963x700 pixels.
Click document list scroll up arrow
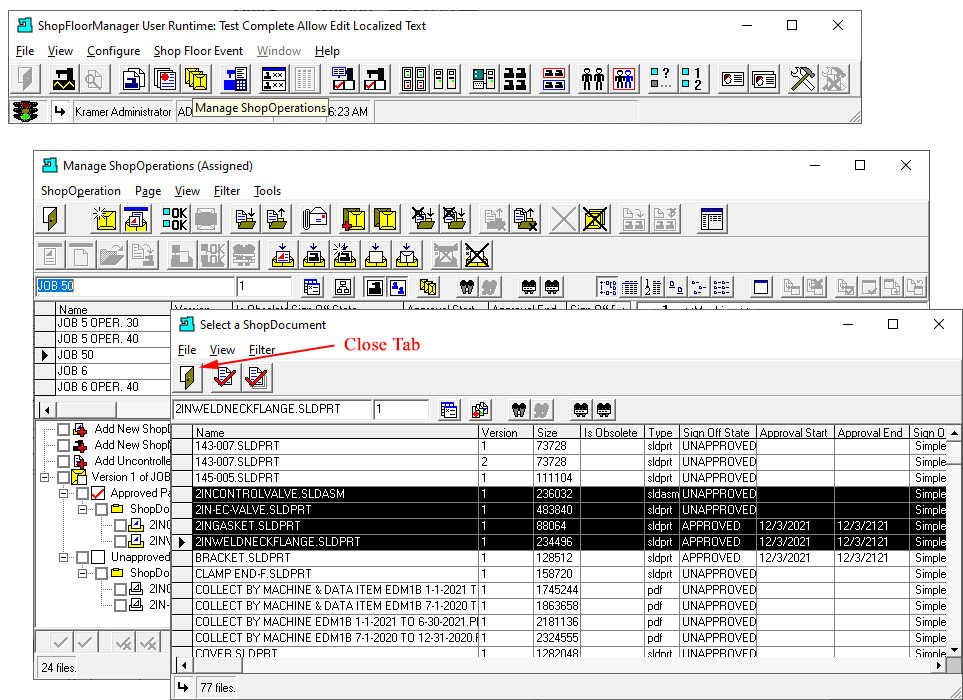point(954,433)
